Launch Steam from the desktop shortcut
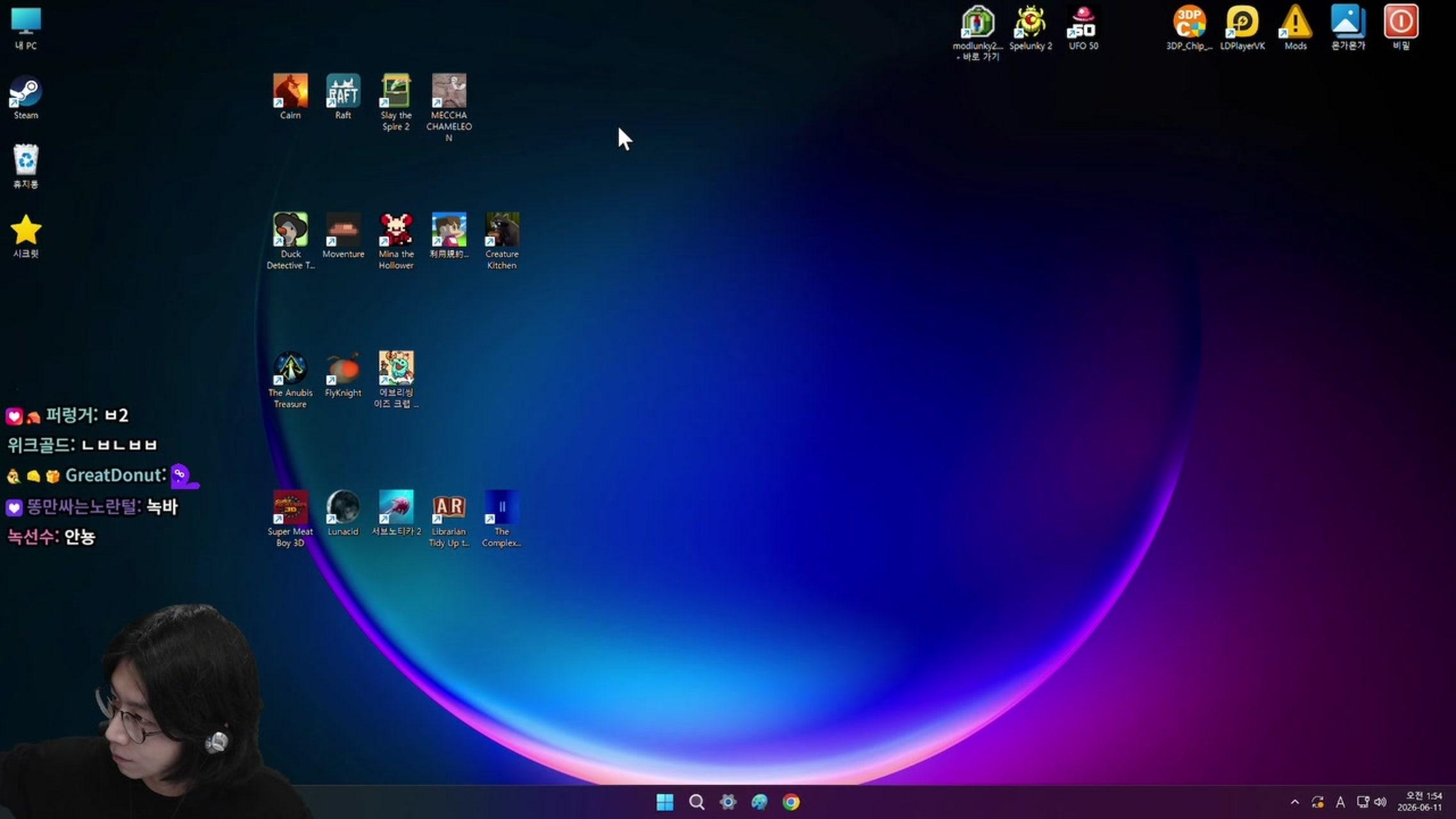Screen dimensions: 1456x819 pyautogui.click(x=26, y=98)
